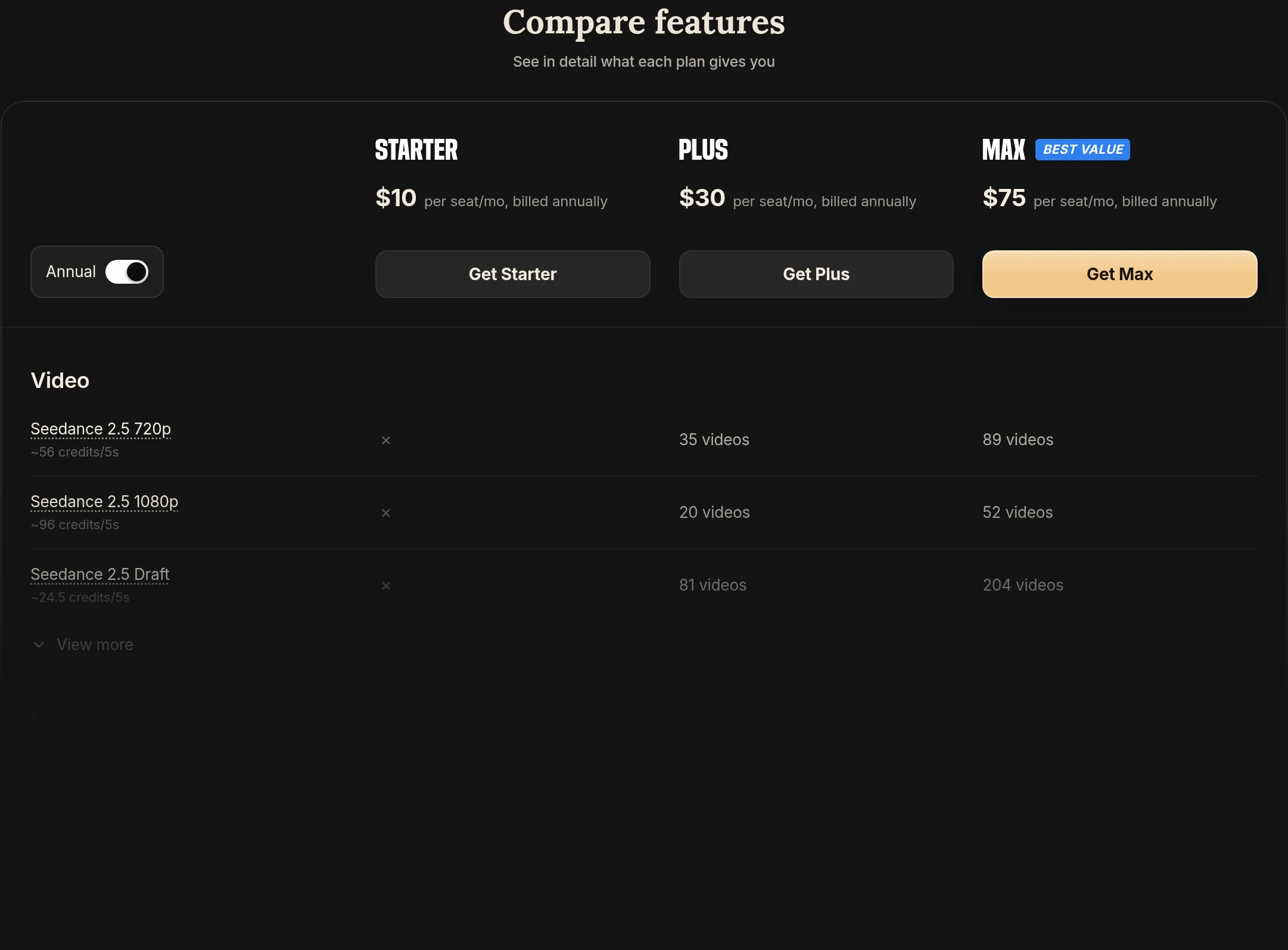Expand the View more chevron

tap(39, 645)
